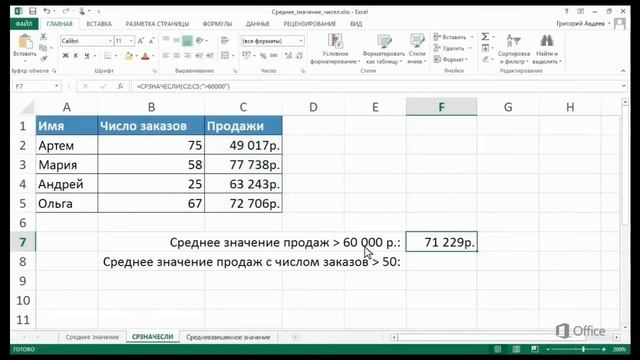Screen dimensions: 640x360
Task: Click the Insert Function fx icon
Action: (120, 87)
